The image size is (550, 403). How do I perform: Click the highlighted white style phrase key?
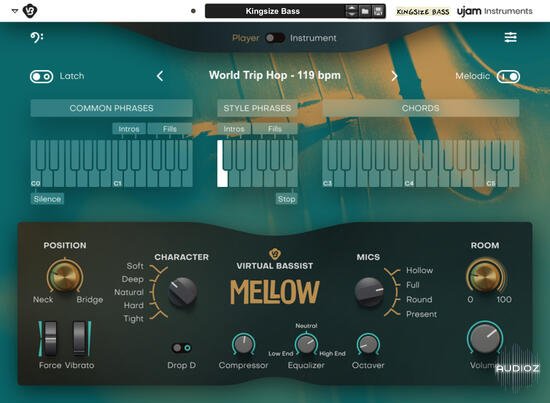point(222,179)
